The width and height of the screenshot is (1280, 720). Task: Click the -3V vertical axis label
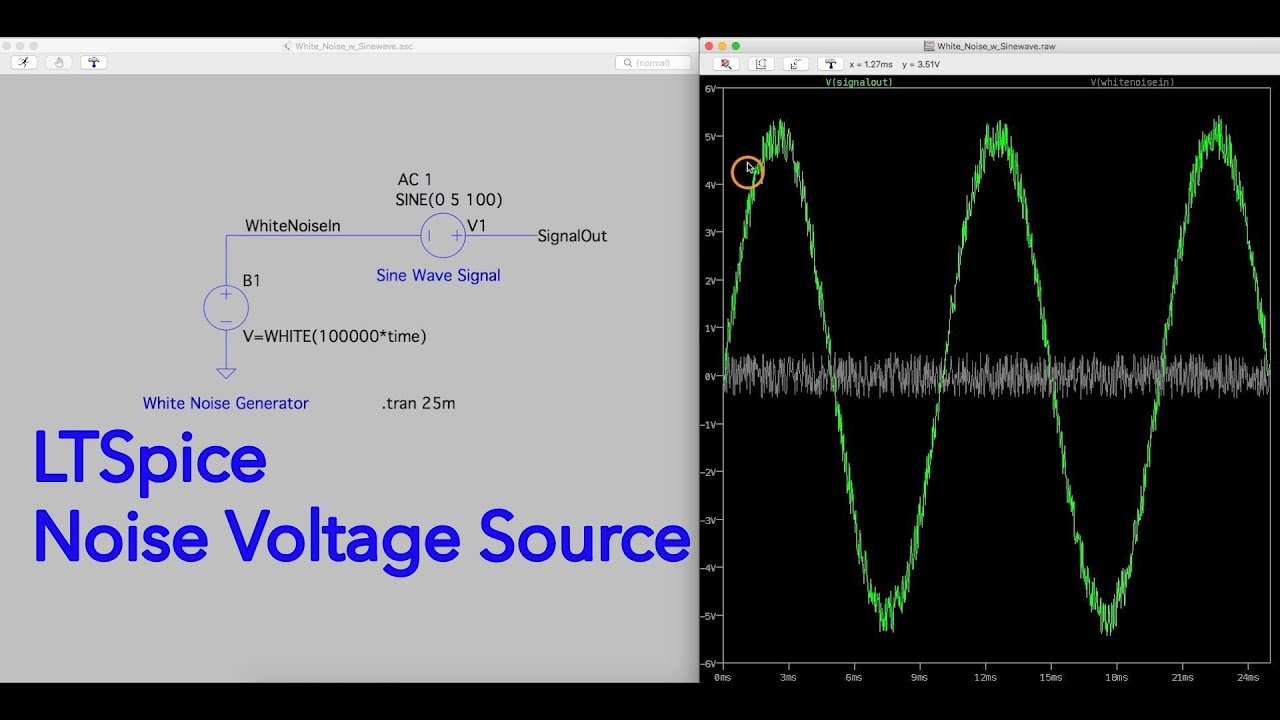(x=709, y=520)
